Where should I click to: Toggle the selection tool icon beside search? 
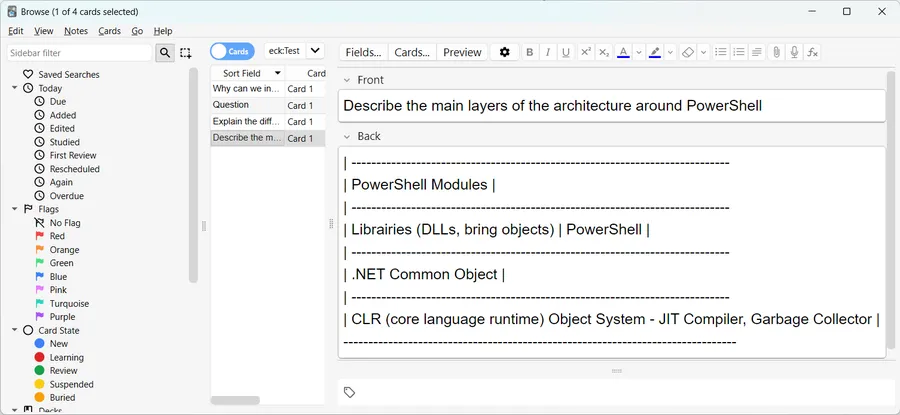coord(185,53)
